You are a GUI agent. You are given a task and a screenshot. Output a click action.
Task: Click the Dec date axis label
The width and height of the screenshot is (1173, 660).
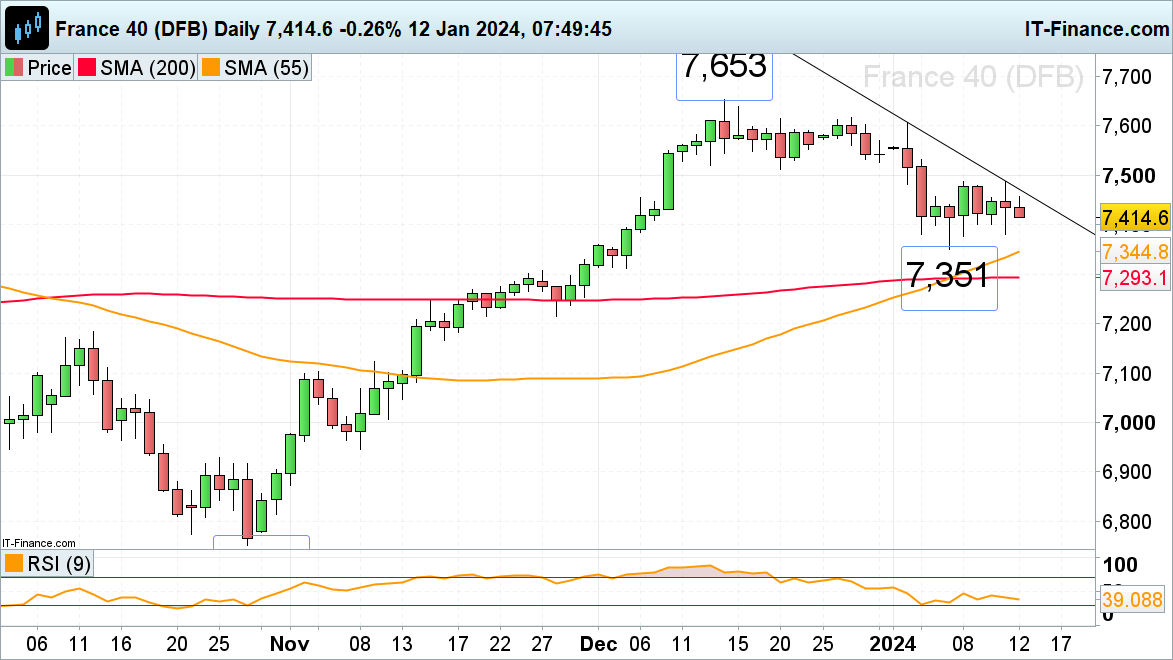[598, 644]
